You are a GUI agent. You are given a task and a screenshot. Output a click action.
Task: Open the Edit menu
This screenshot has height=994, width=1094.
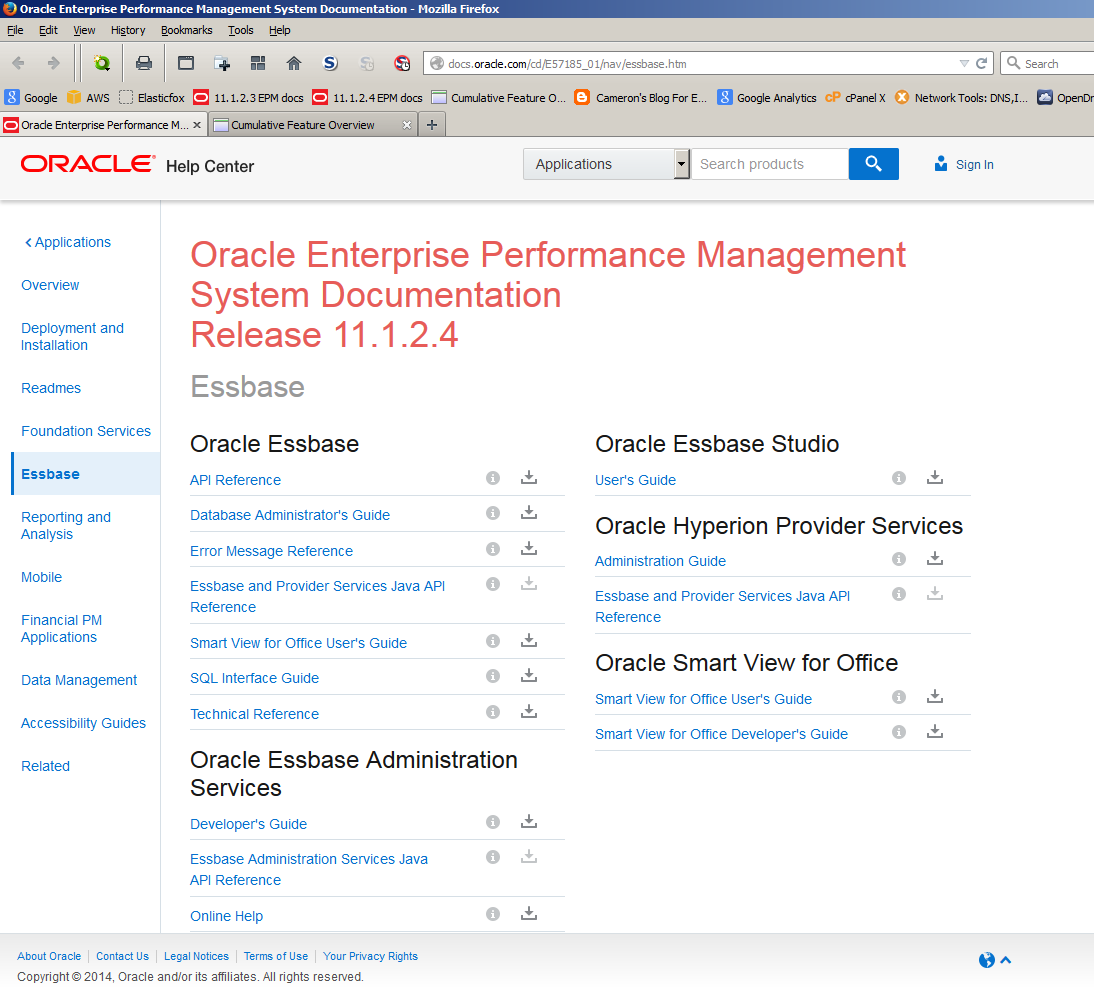click(x=48, y=30)
